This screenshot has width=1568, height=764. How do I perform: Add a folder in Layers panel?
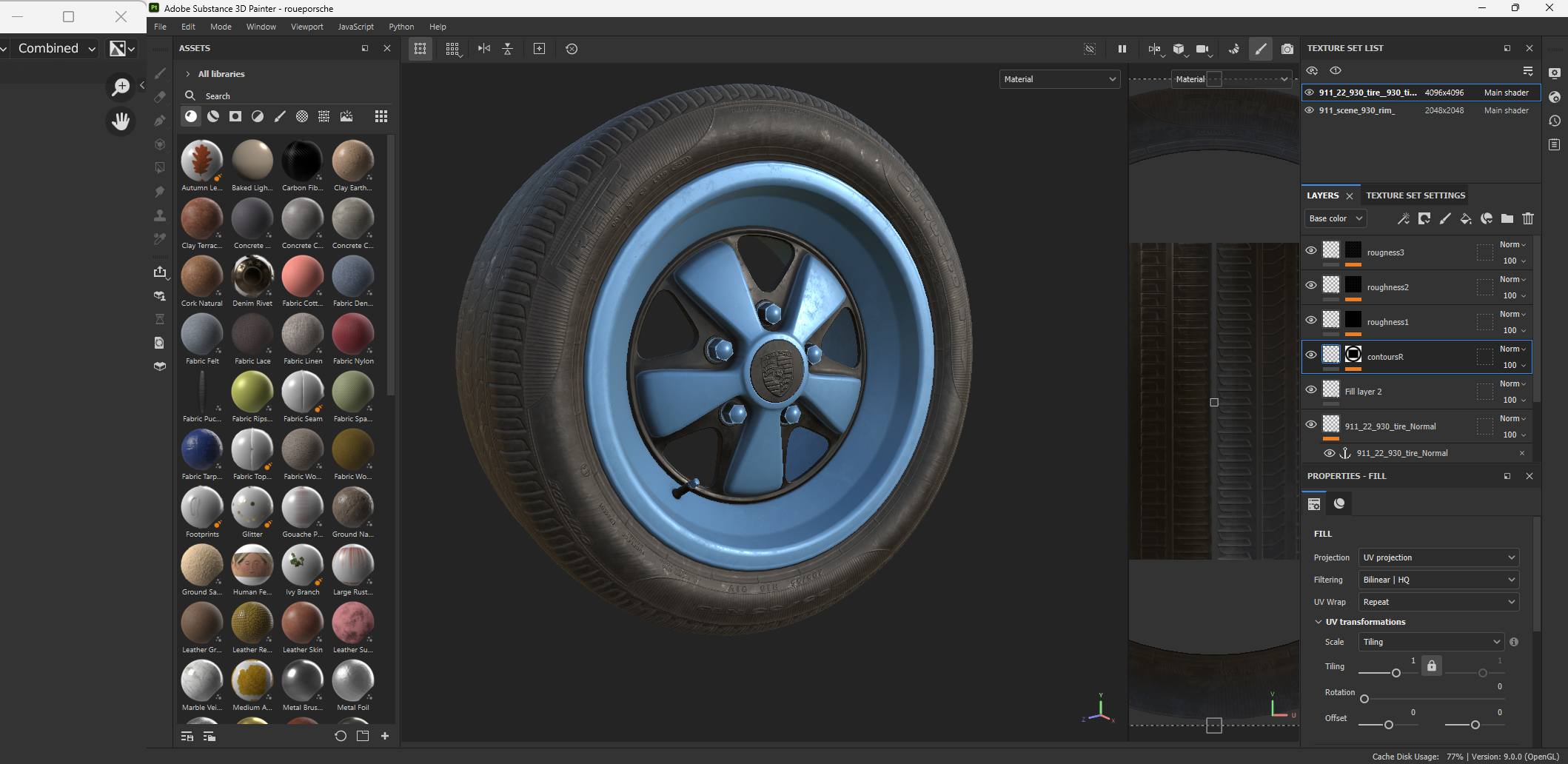1507,218
